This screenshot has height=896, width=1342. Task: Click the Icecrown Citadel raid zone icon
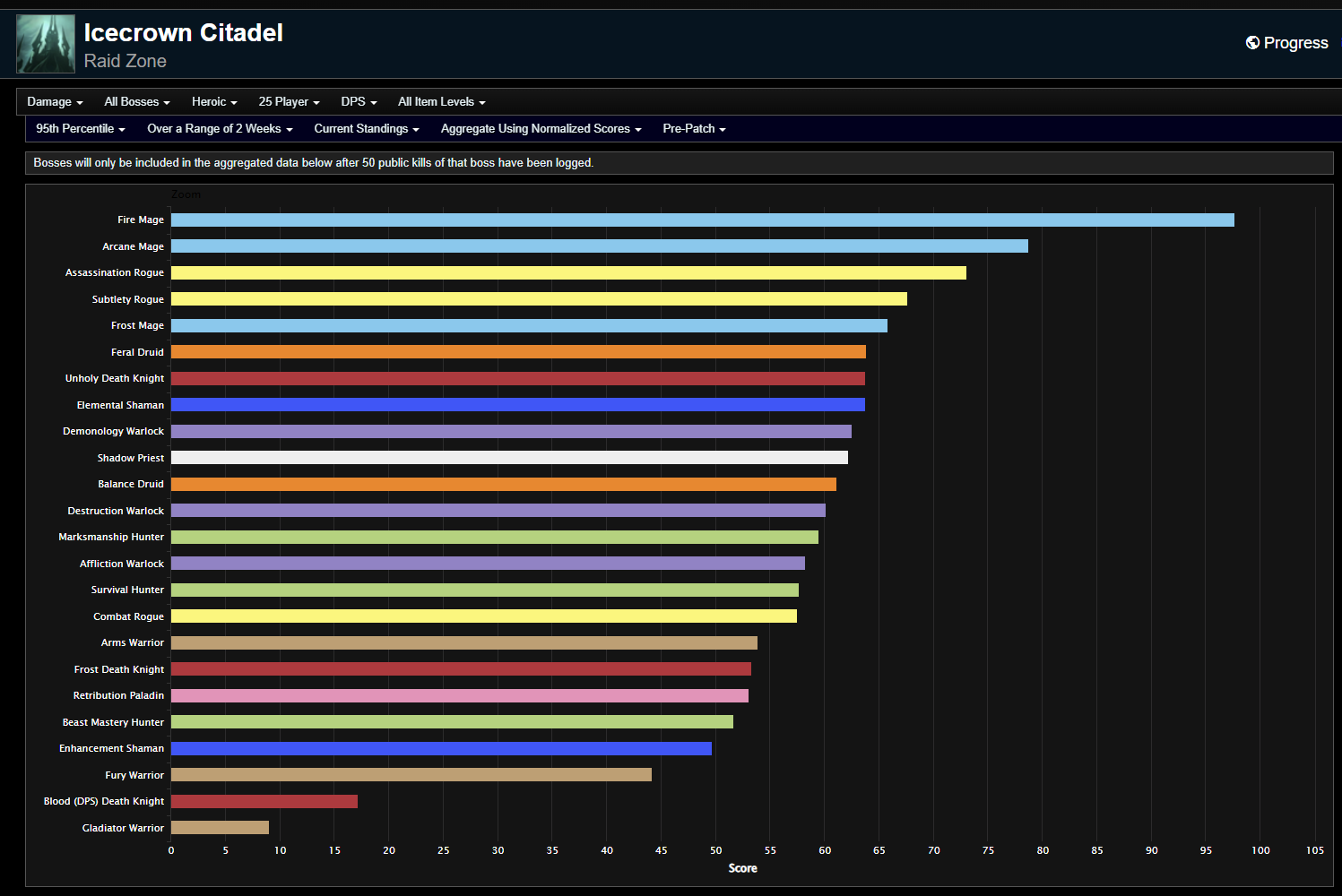coord(45,43)
